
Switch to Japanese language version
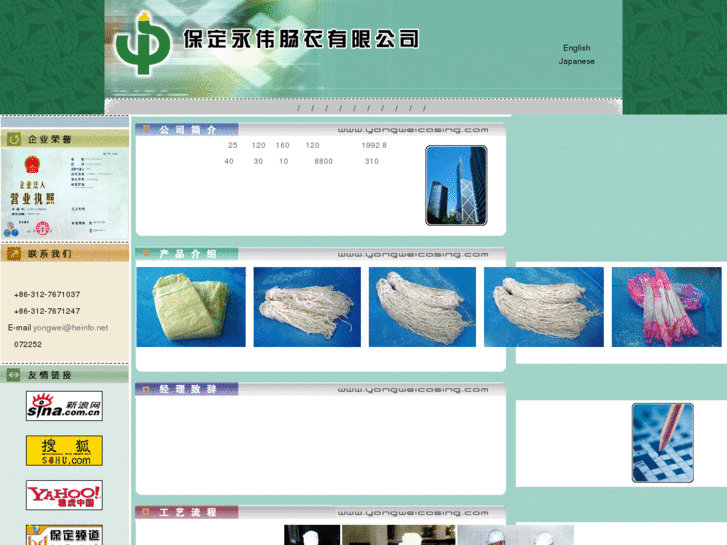click(576, 61)
